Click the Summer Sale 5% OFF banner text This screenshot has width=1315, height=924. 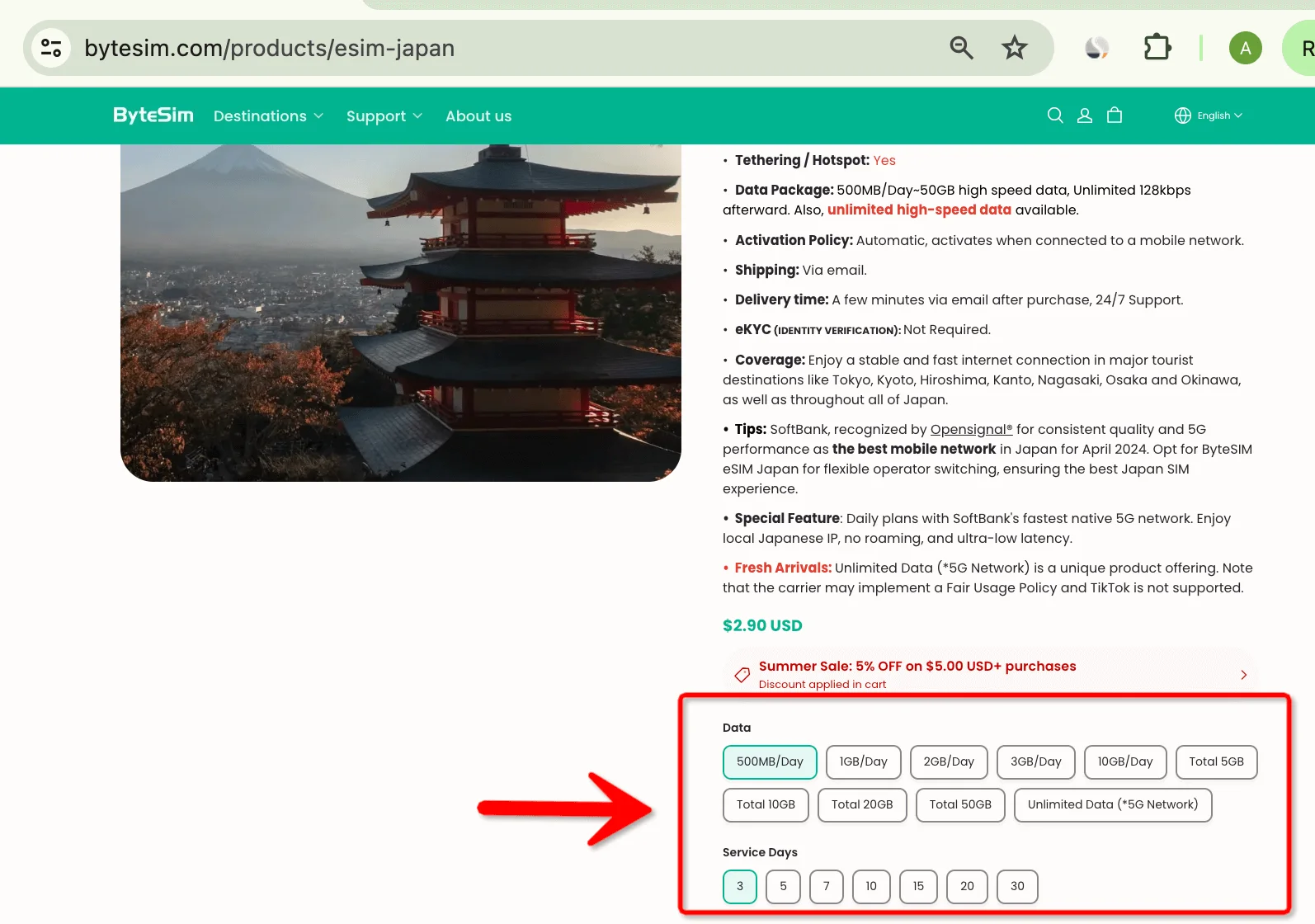917,667
